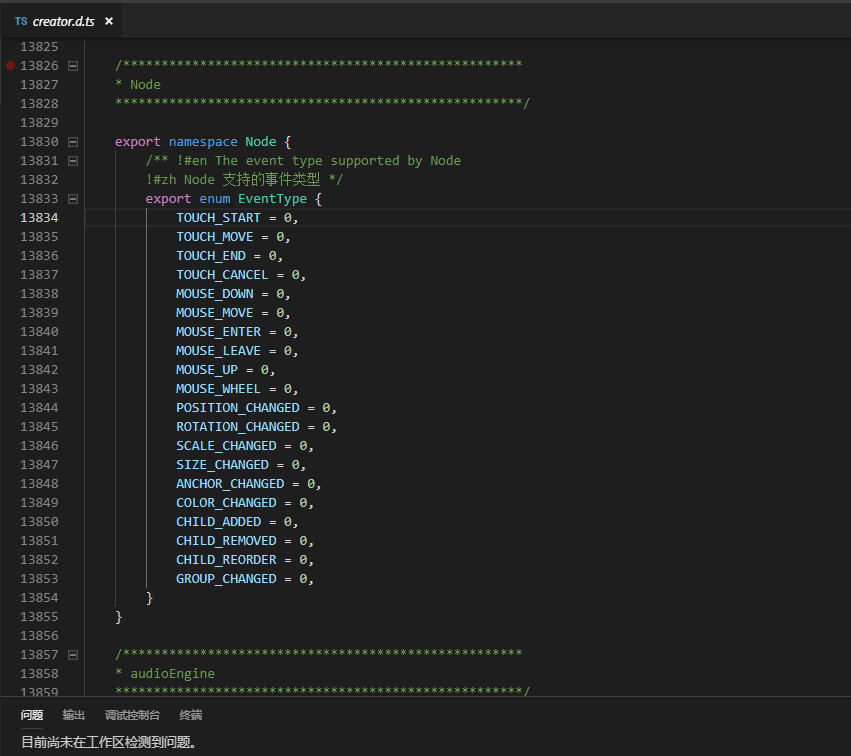Place cursor on TOUCH_START enum member
Image resolution: width=851 pixels, height=756 pixels.
click(218, 218)
